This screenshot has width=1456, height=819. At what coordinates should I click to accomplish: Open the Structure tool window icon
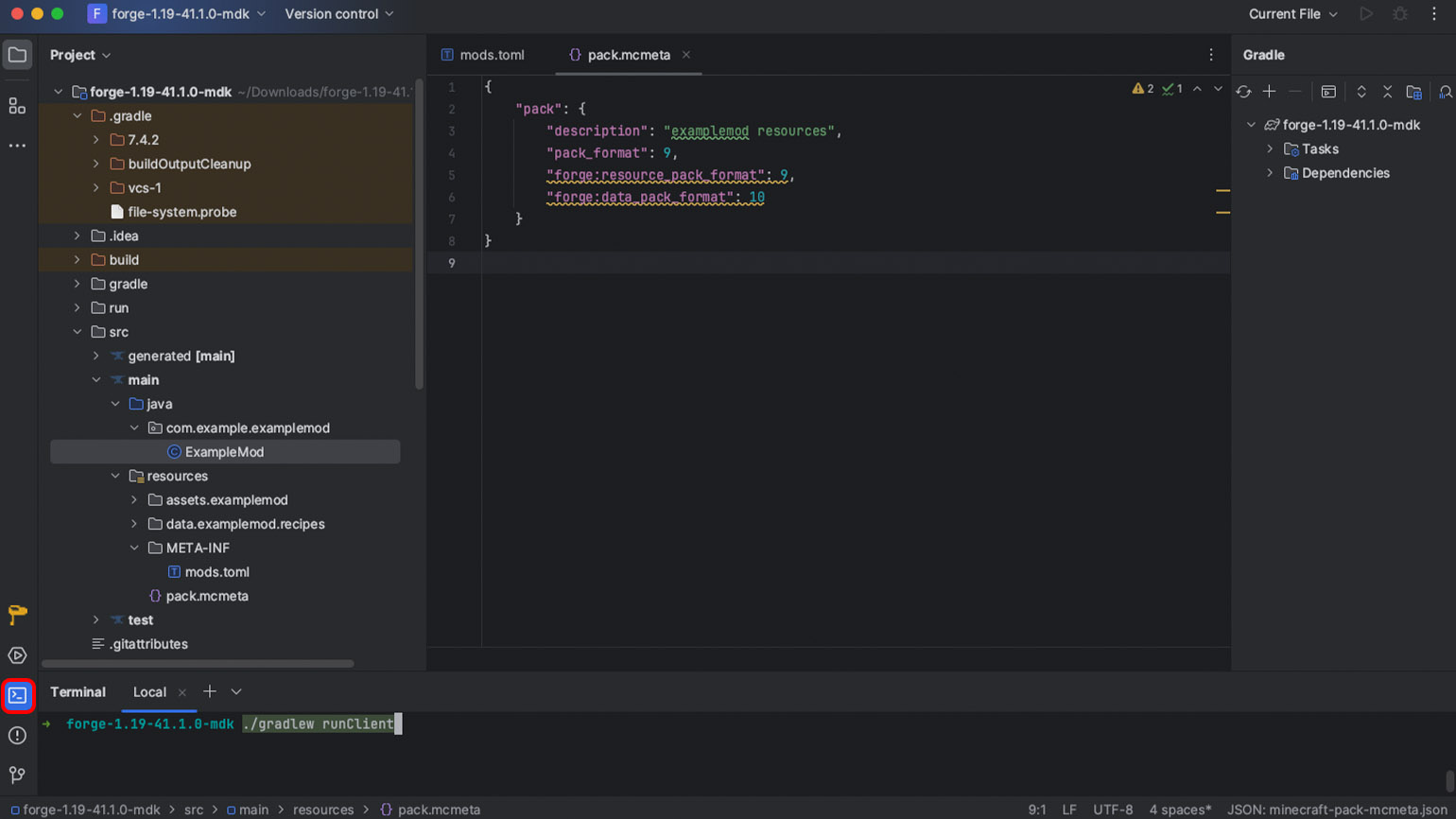click(17, 106)
